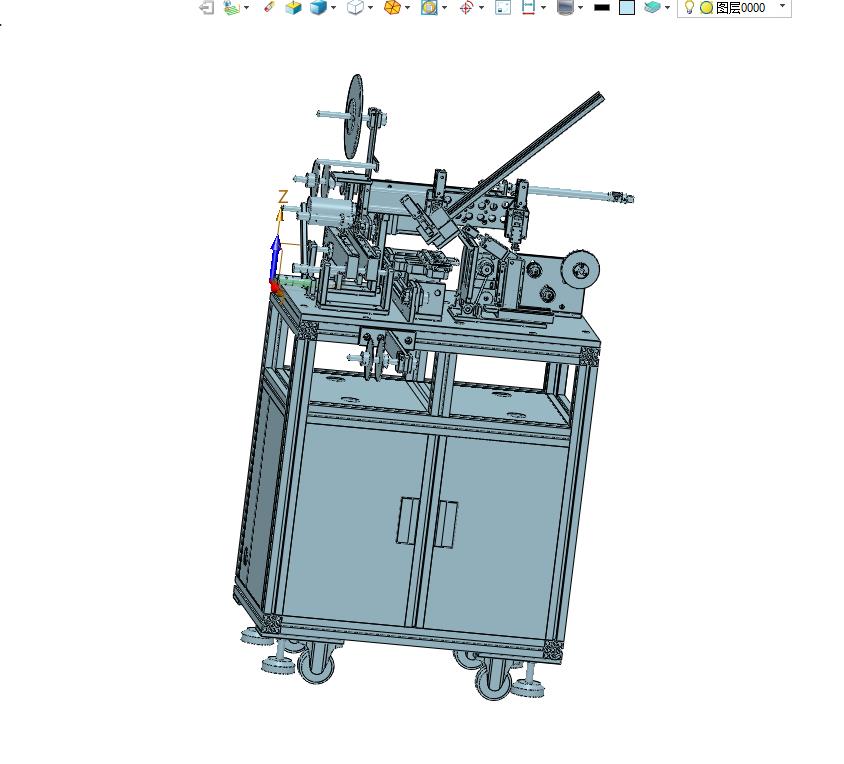The width and height of the screenshot is (844, 764).
Task: Expand dropdown beside wireframe cube icon
Action: (370, 8)
